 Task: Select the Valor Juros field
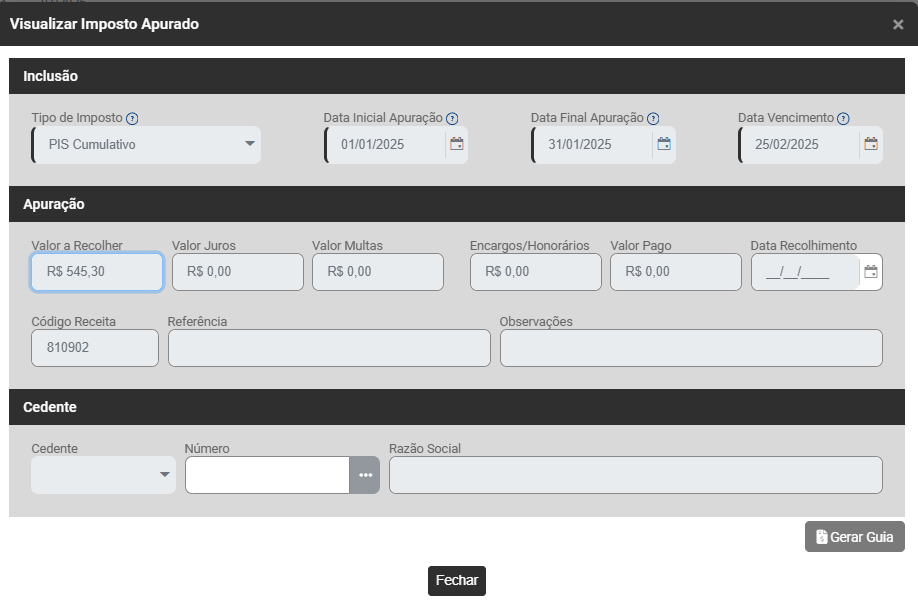coord(238,272)
